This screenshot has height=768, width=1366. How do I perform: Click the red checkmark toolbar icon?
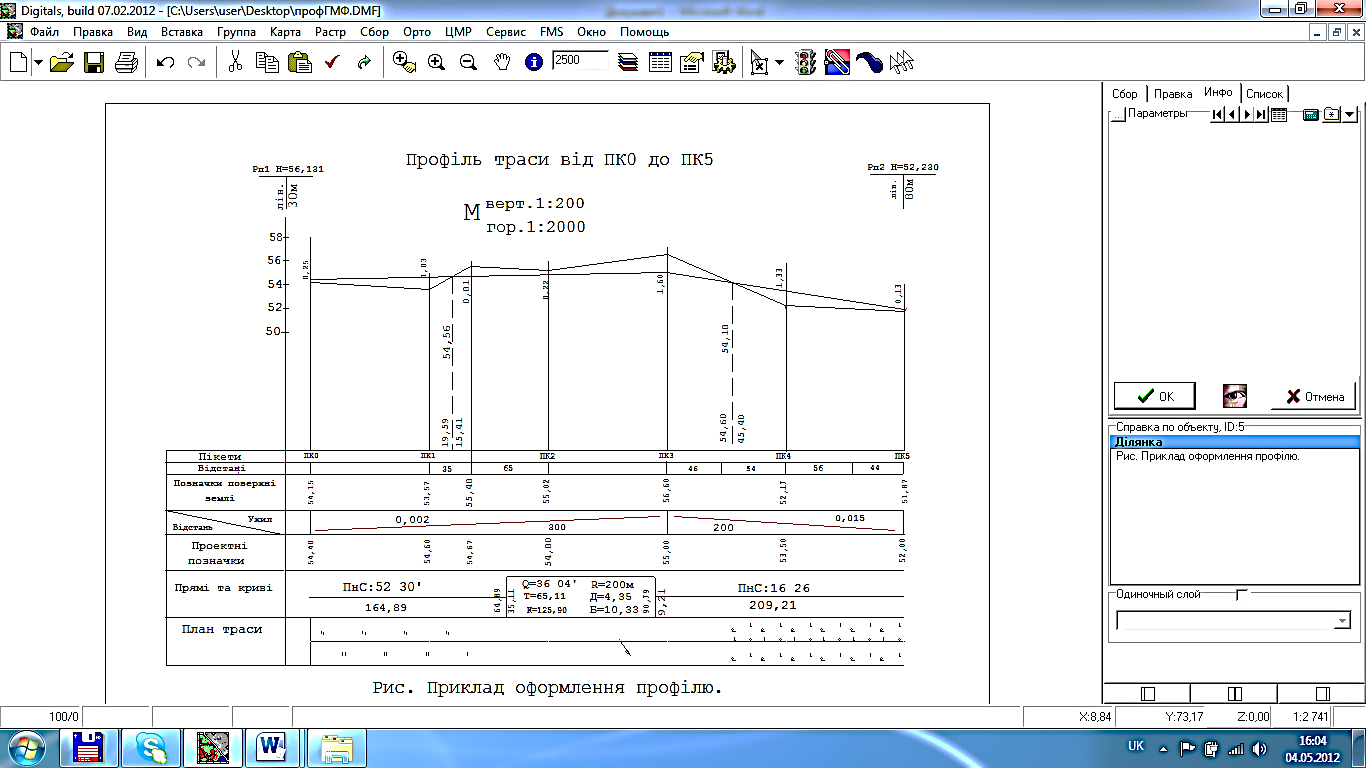pos(332,62)
